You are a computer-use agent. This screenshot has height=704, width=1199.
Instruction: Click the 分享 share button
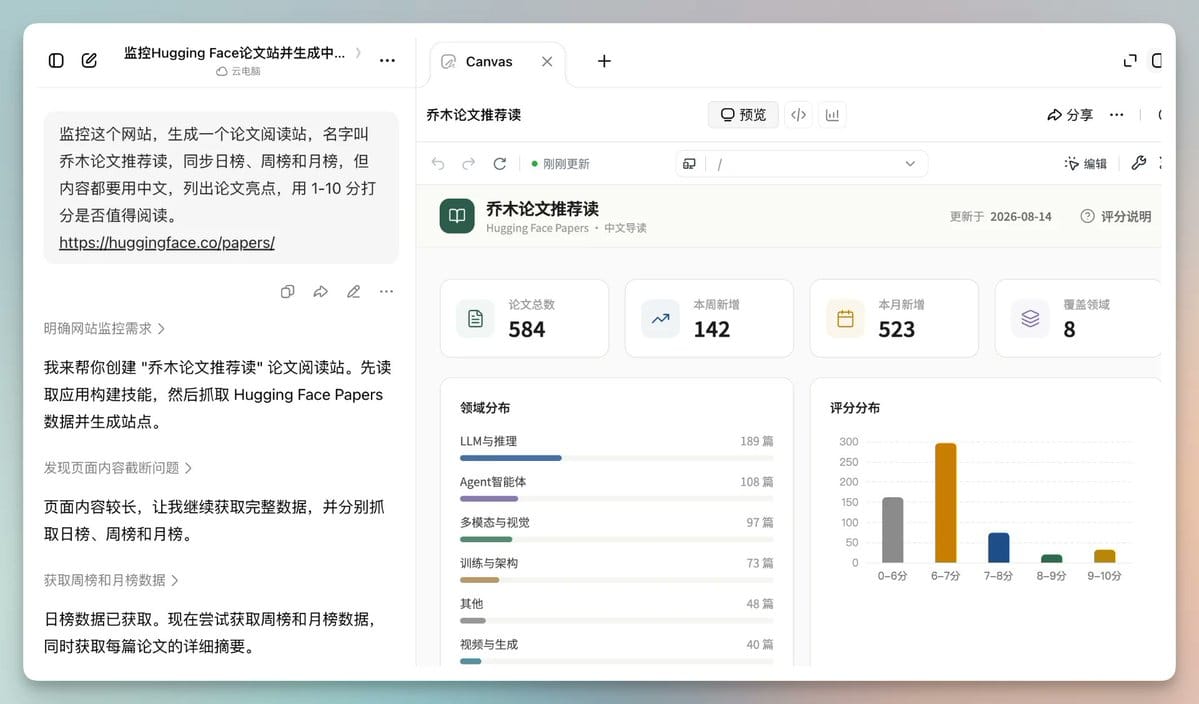pos(1070,115)
